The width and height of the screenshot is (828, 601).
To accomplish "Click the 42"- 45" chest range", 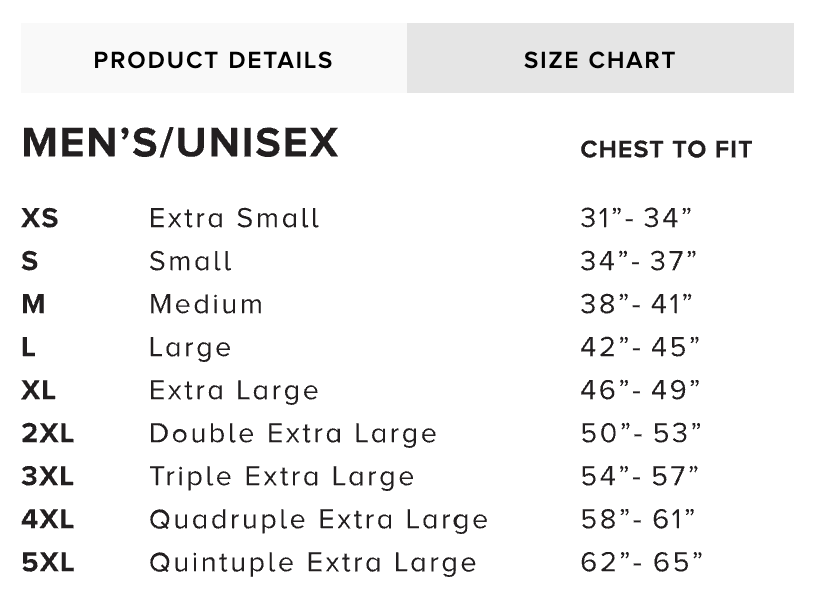I will click(641, 347).
